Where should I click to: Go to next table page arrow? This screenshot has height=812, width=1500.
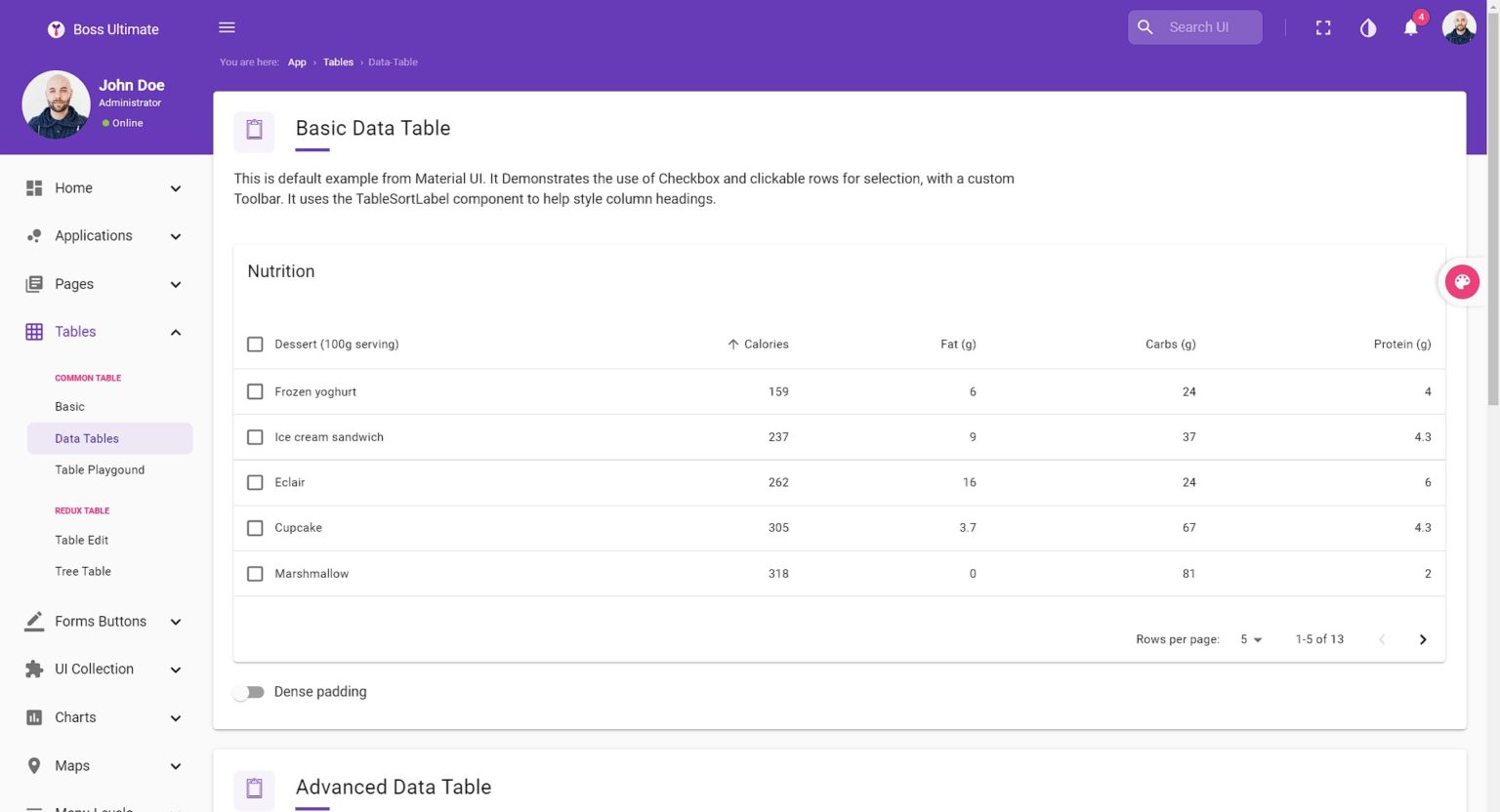point(1422,639)
